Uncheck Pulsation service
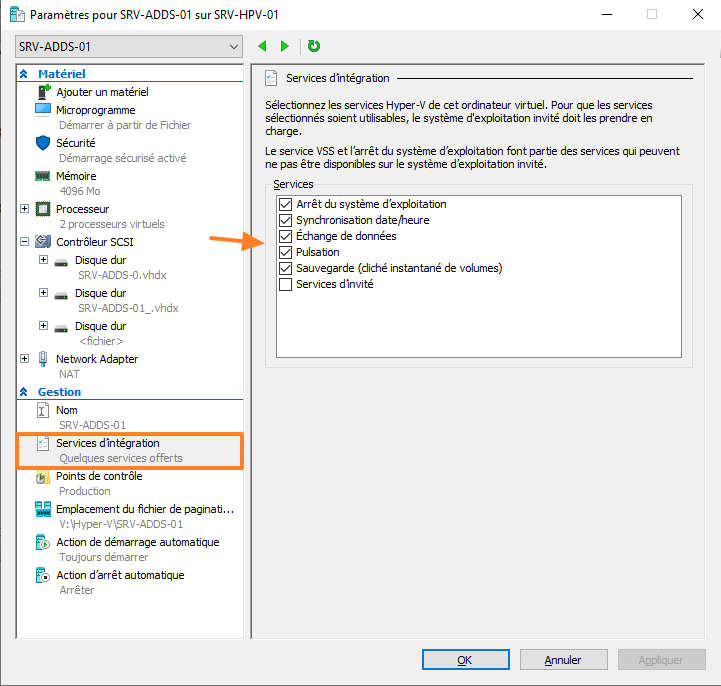 286,252
